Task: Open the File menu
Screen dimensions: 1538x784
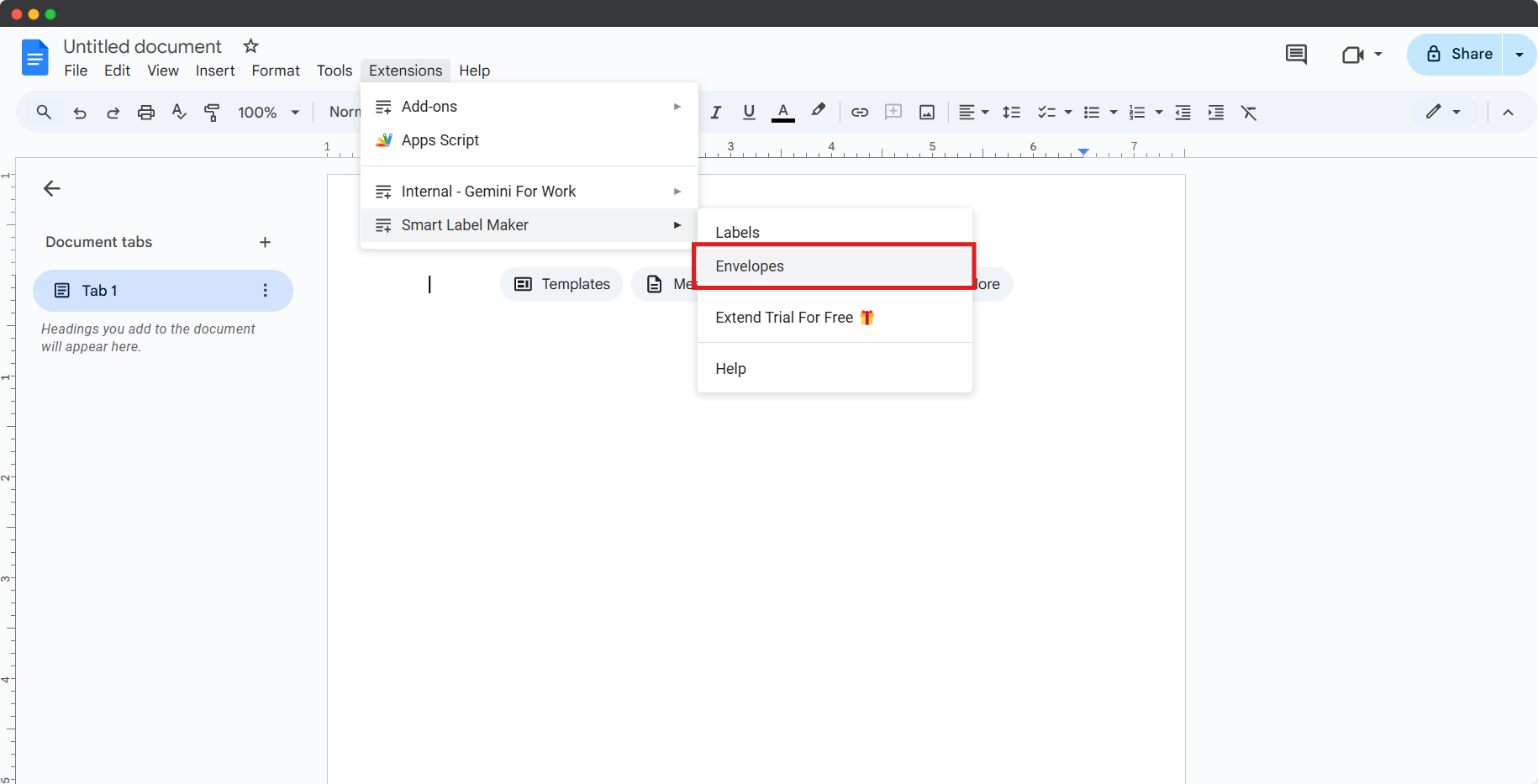Action: 76,71
